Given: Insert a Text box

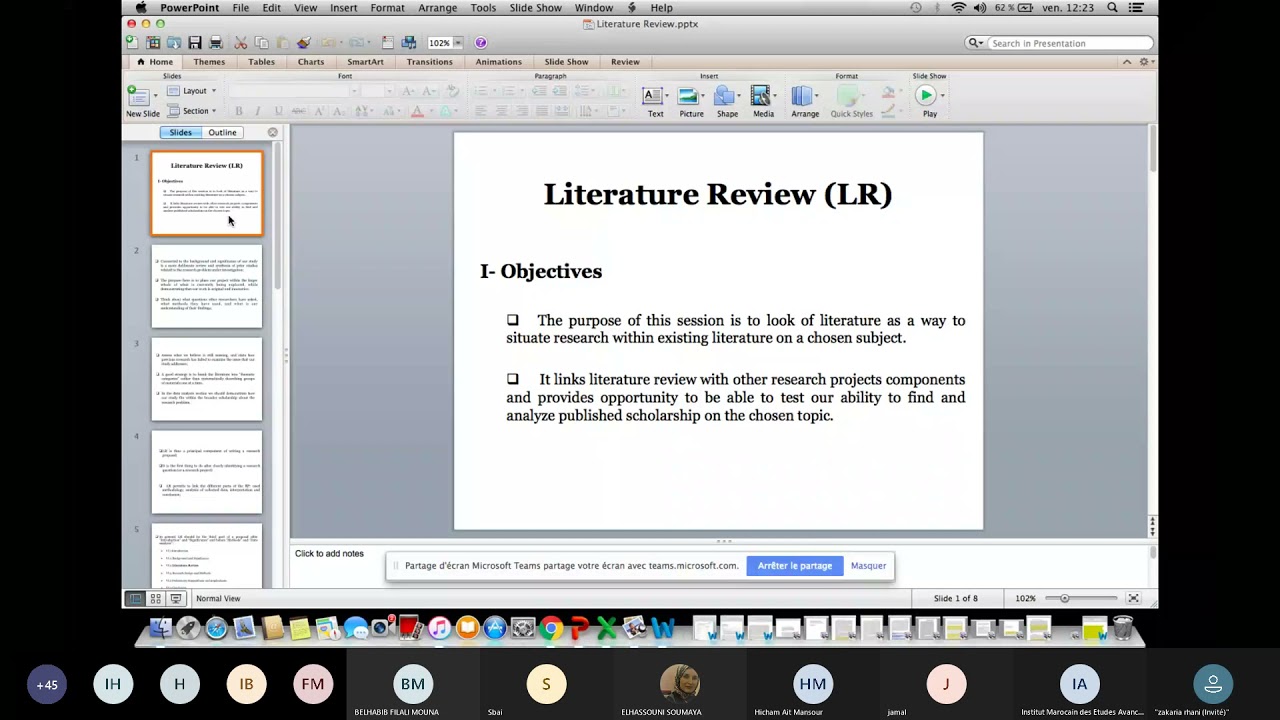Looking at the screenshot, I should 653,97.
